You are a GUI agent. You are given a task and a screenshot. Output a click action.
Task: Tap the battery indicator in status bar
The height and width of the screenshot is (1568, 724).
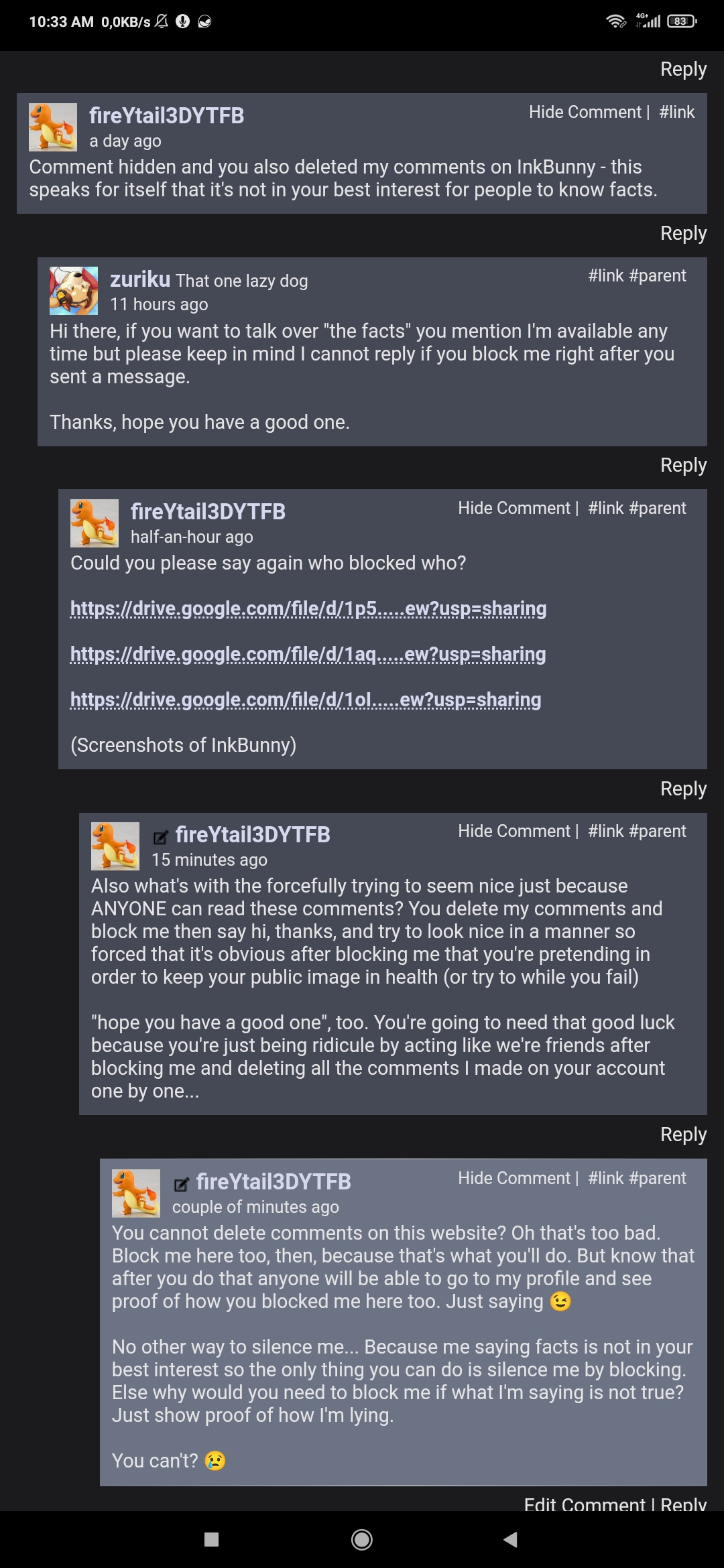click(681, 21)
